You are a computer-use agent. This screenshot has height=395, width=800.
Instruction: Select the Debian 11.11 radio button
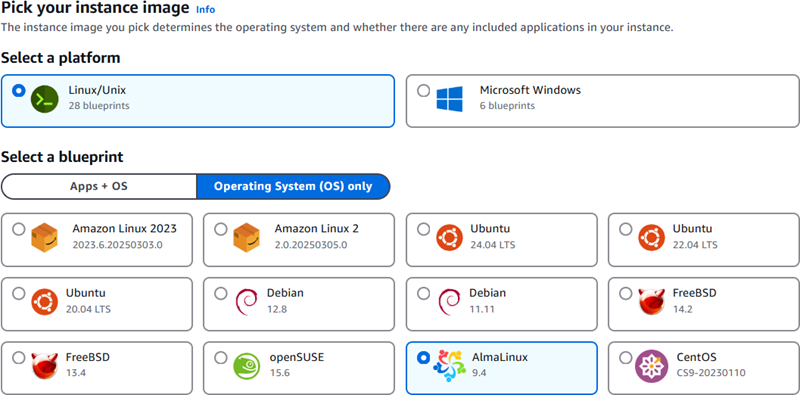(x=423, y=293)
